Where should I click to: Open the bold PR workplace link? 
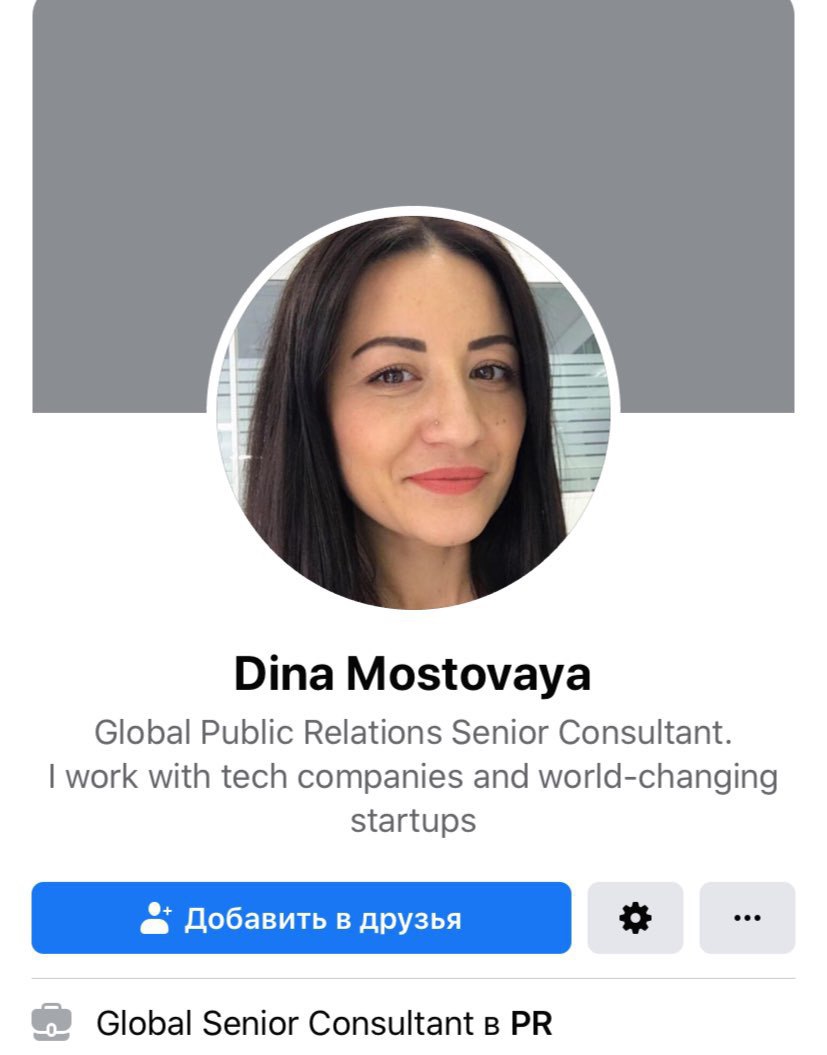[x=532, y=1023]
